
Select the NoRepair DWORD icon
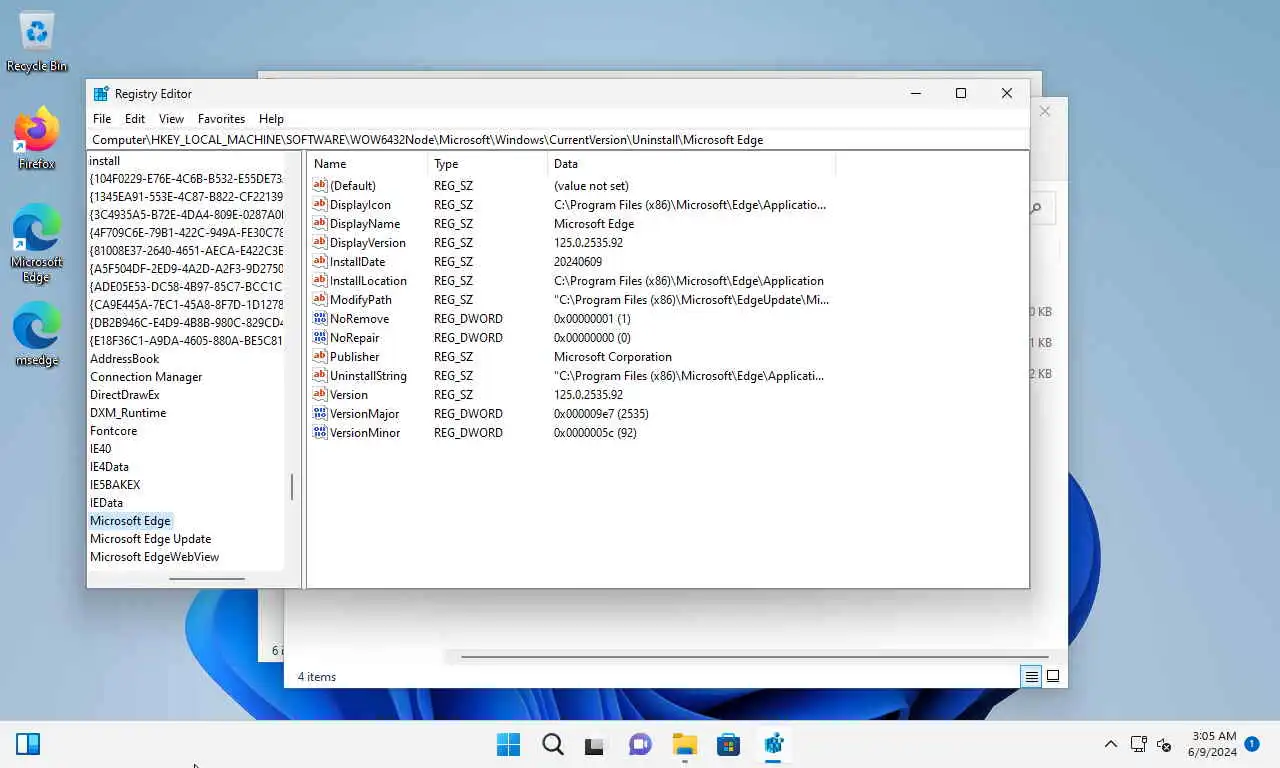[x=320, y=338]
